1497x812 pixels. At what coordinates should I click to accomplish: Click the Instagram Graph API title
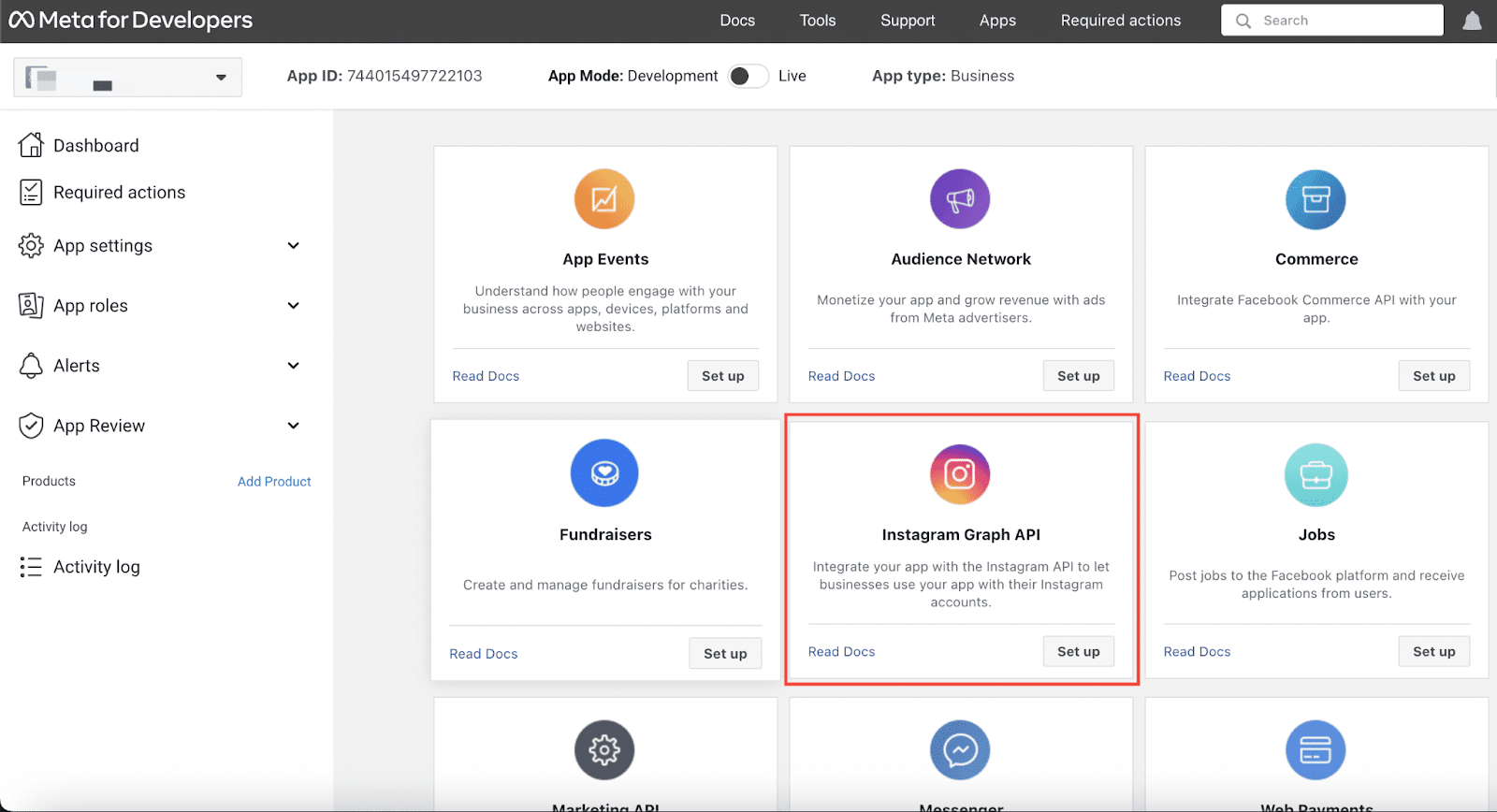961,535
